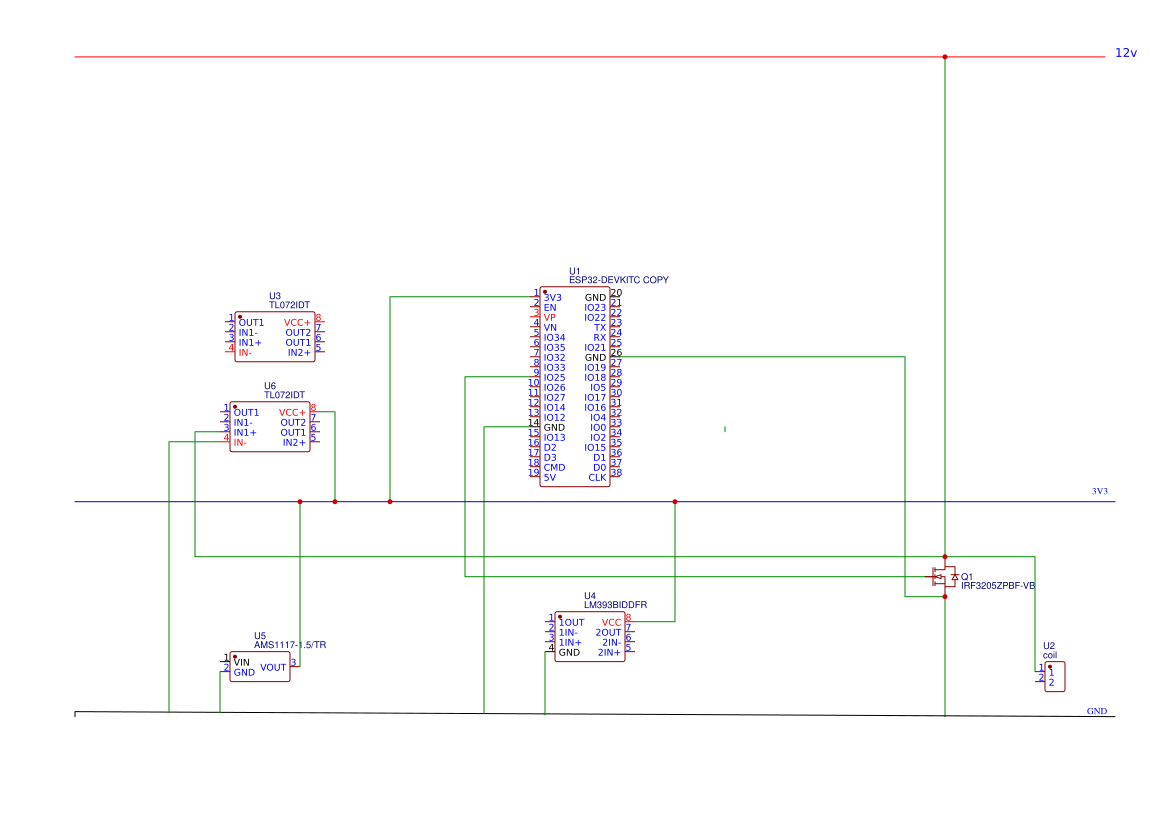Select the CMD pin on ESP32

[x=554, y=468]
